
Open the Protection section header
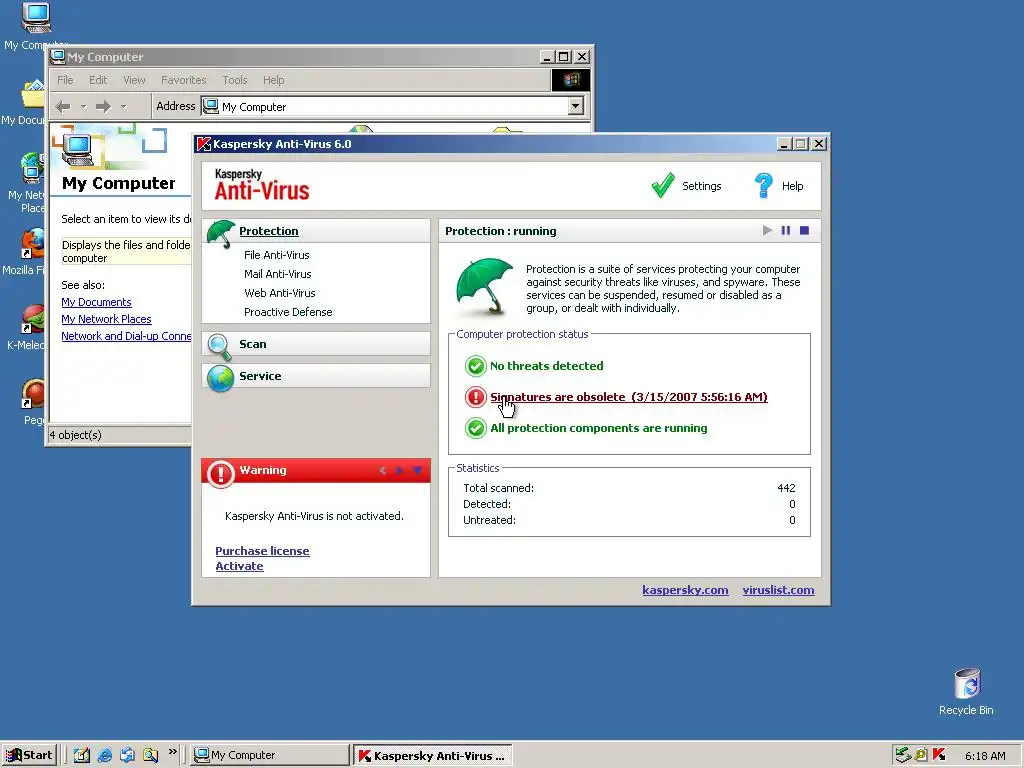(x=268, y=231)
